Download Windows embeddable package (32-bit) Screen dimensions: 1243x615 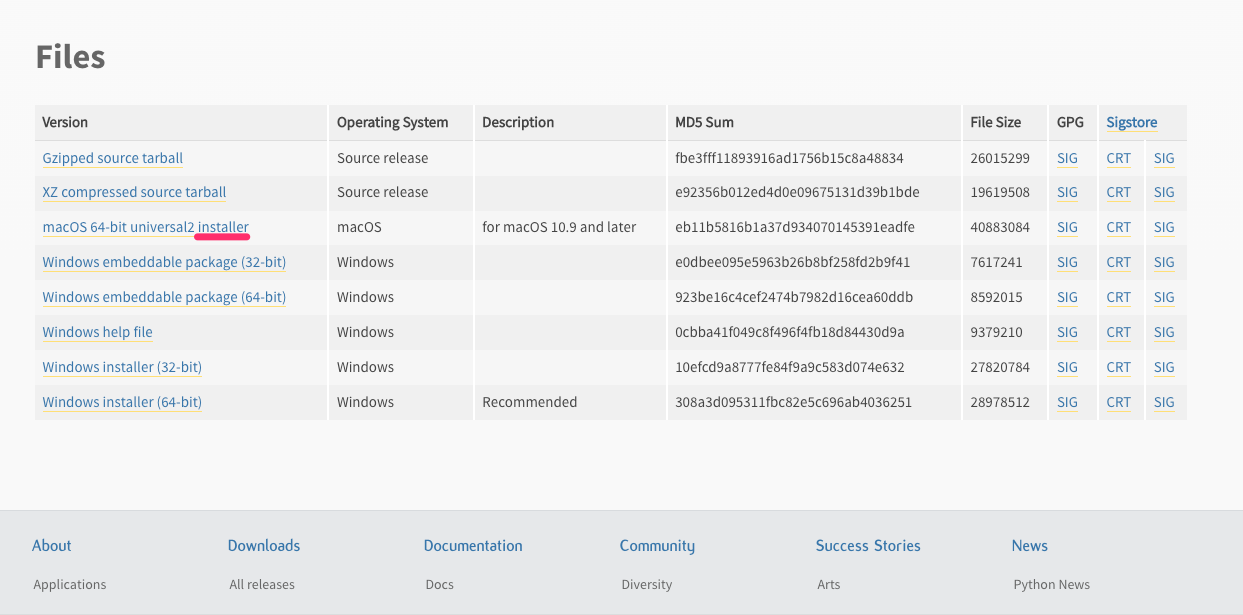tap(164, 262)
